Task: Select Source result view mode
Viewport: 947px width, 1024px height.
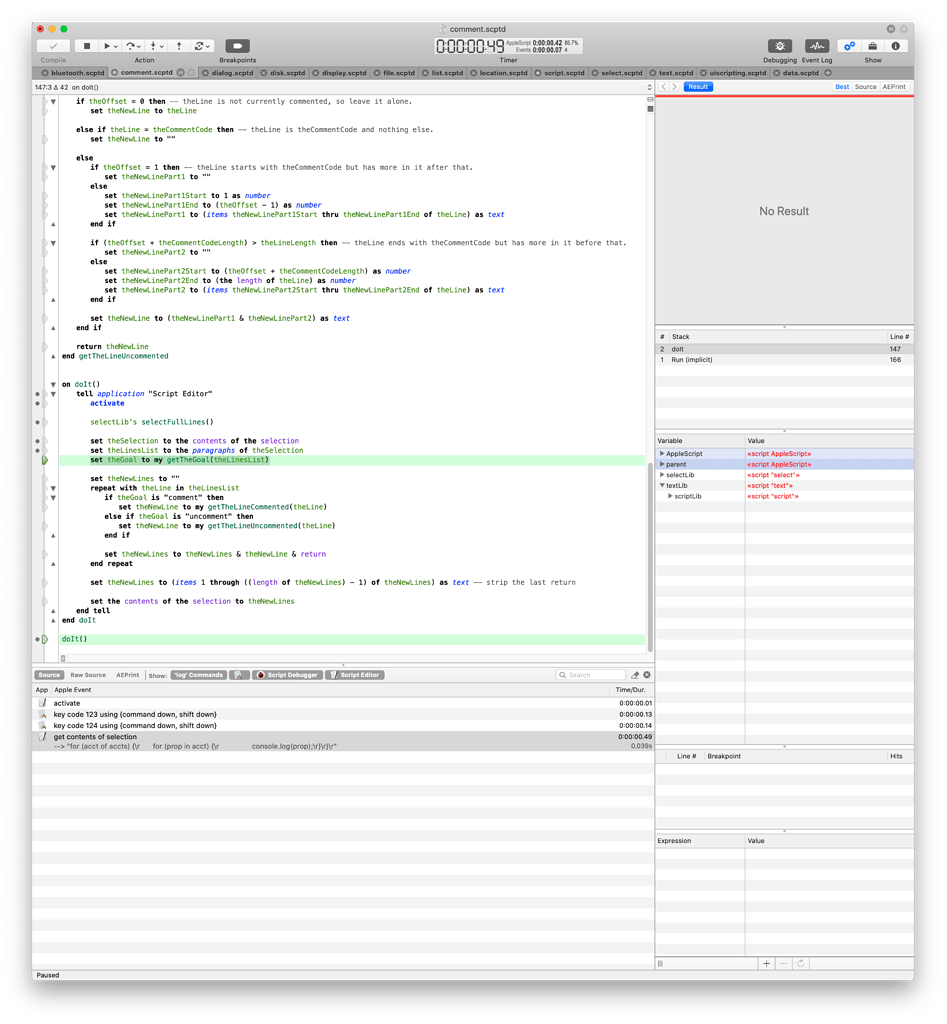Action: tap(865, 87)
